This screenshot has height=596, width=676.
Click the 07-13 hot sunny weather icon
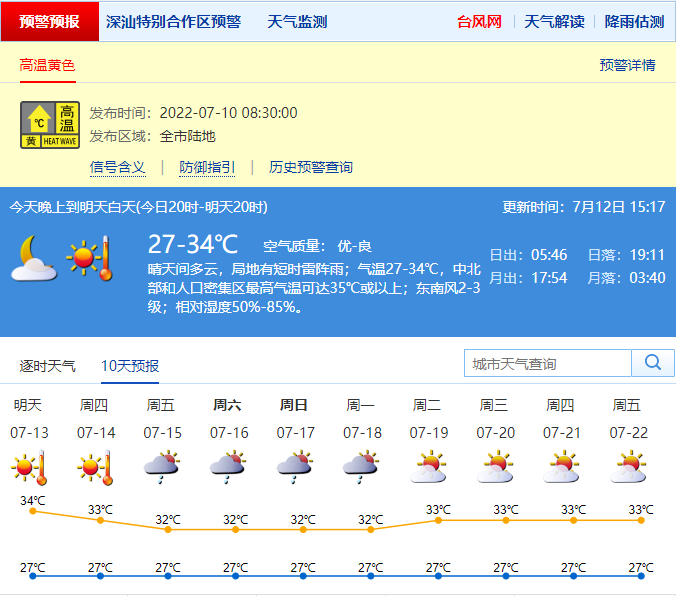(x=29, y=467)
